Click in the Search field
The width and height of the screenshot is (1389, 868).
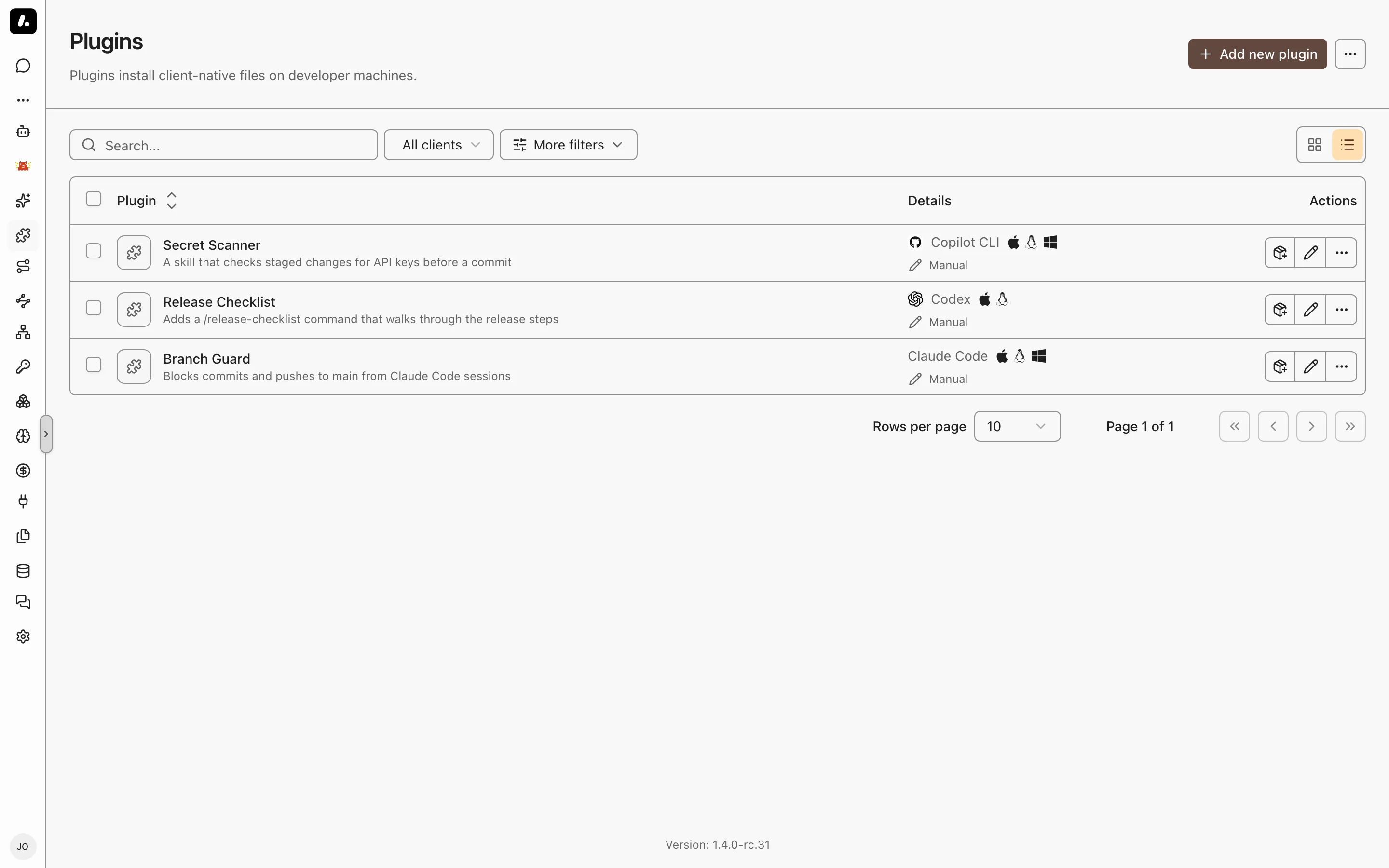click(224, 145)
